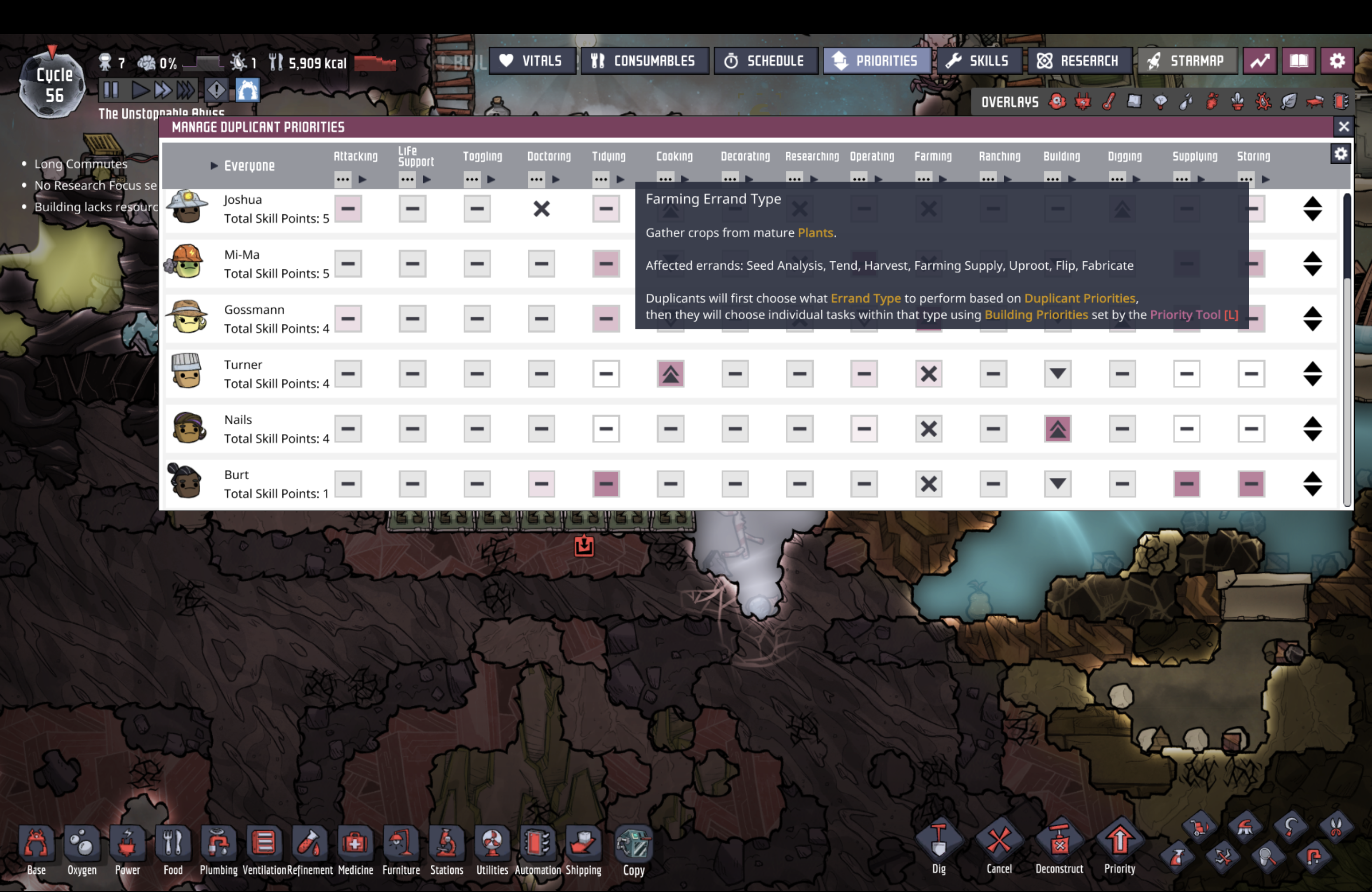Open Attacking column options dots
The height and width of the screenshot is (892, 1372).
pos(343,179)
